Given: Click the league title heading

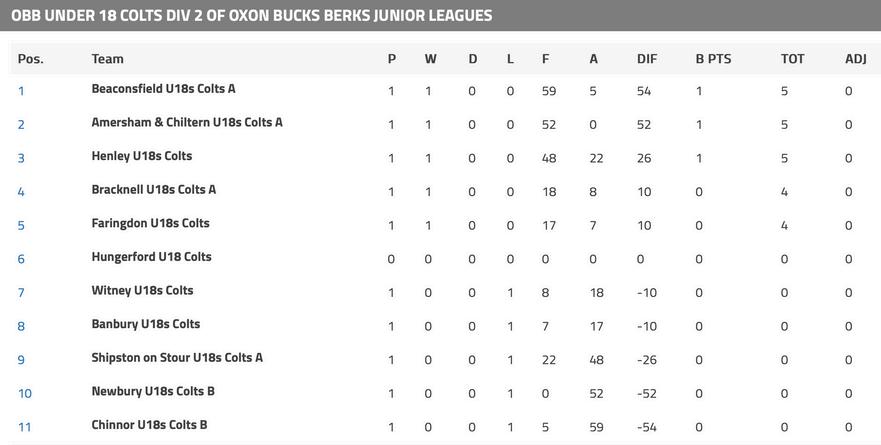Looking at the screenshot, I should tap(251, 16).
